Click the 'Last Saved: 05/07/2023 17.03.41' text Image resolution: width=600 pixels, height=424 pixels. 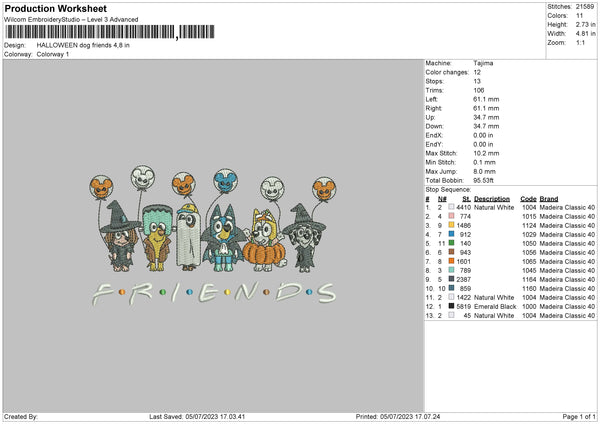(197, 417)
